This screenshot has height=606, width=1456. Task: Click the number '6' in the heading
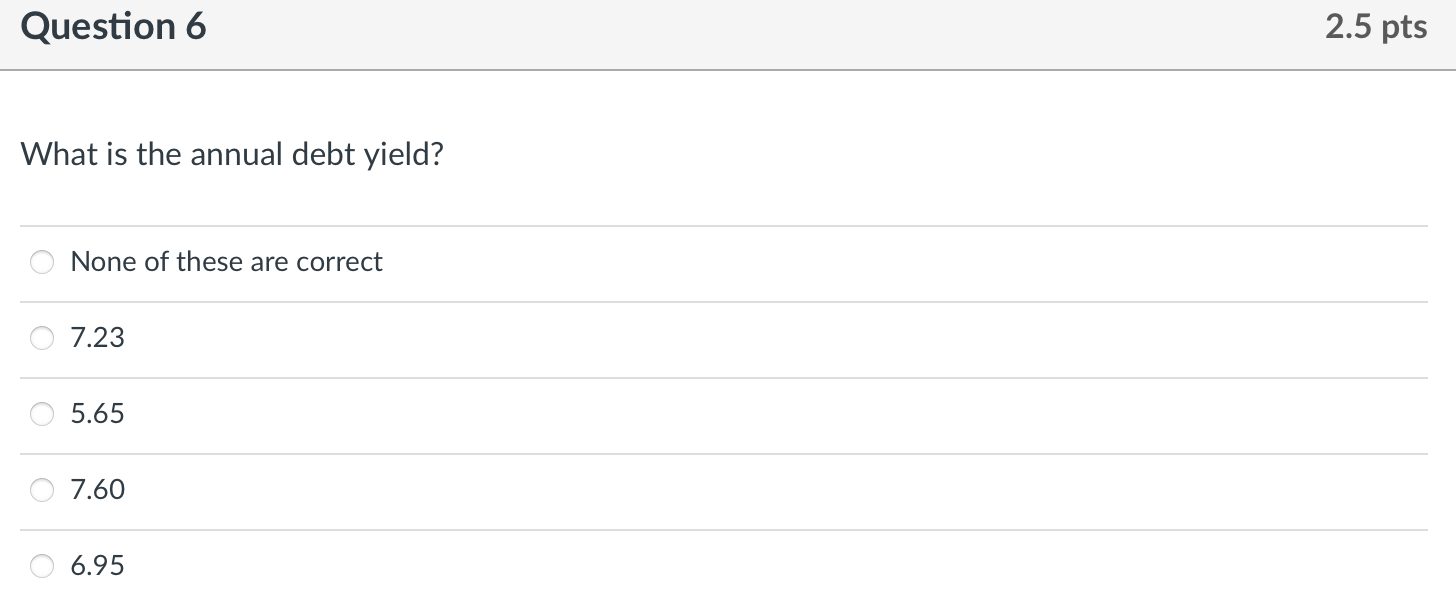pos(194,27)
